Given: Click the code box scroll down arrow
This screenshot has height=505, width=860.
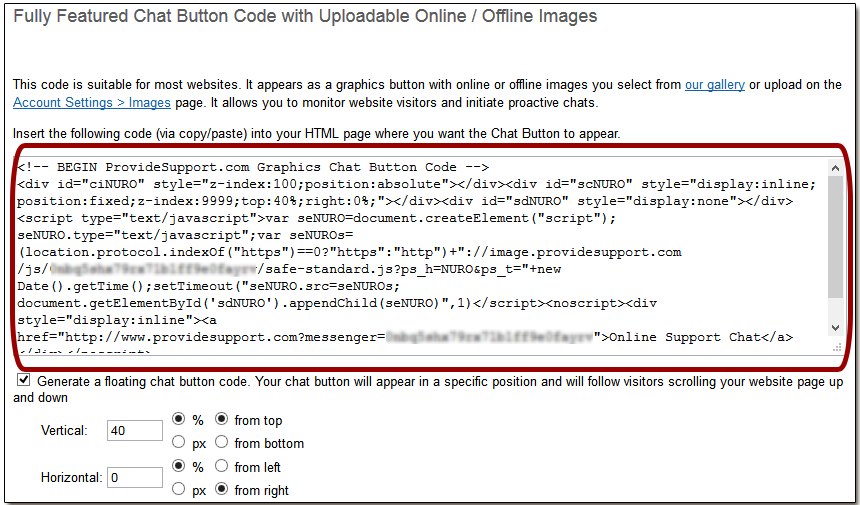Looking at the screenshot, I should (835, 328).
